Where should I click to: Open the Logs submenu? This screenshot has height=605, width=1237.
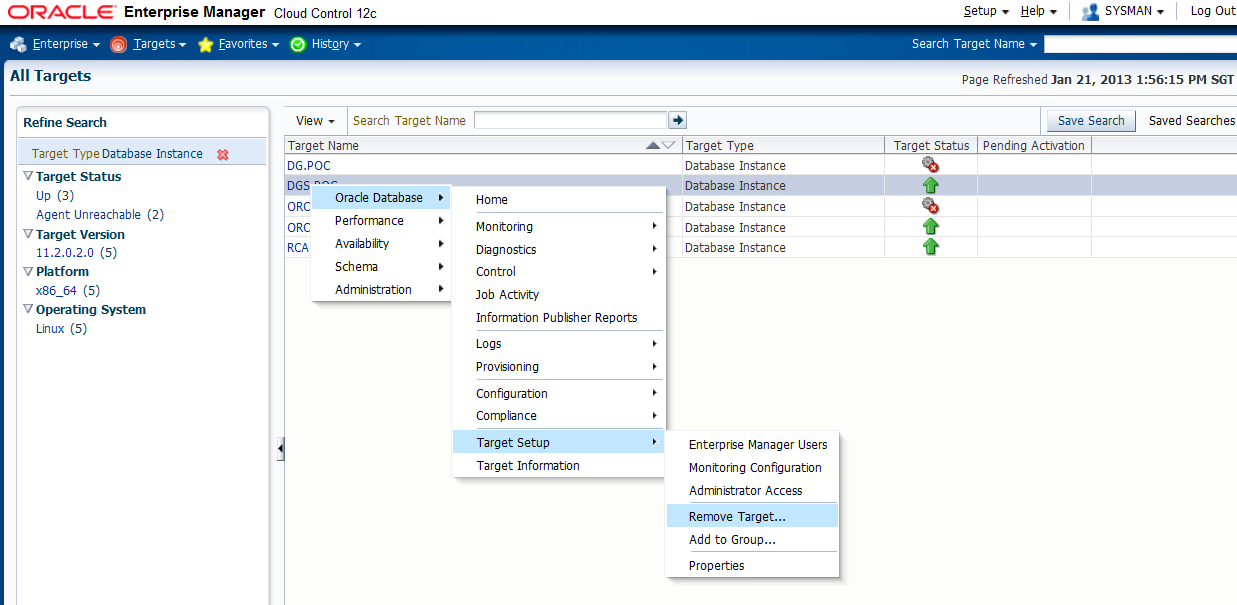tap(559, 344)
